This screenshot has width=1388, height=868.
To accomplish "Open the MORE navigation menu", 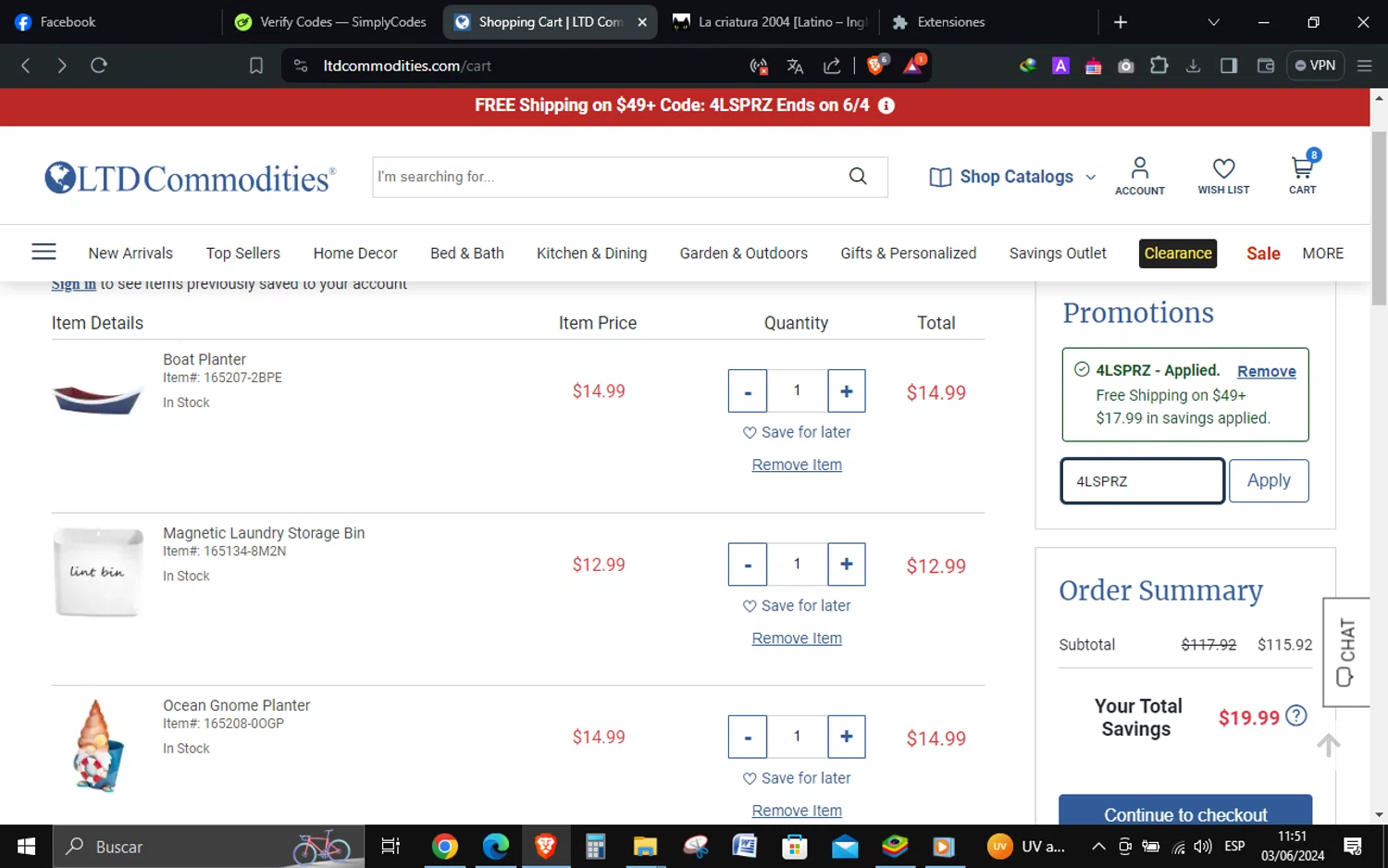I will (x=1323, y=254).
